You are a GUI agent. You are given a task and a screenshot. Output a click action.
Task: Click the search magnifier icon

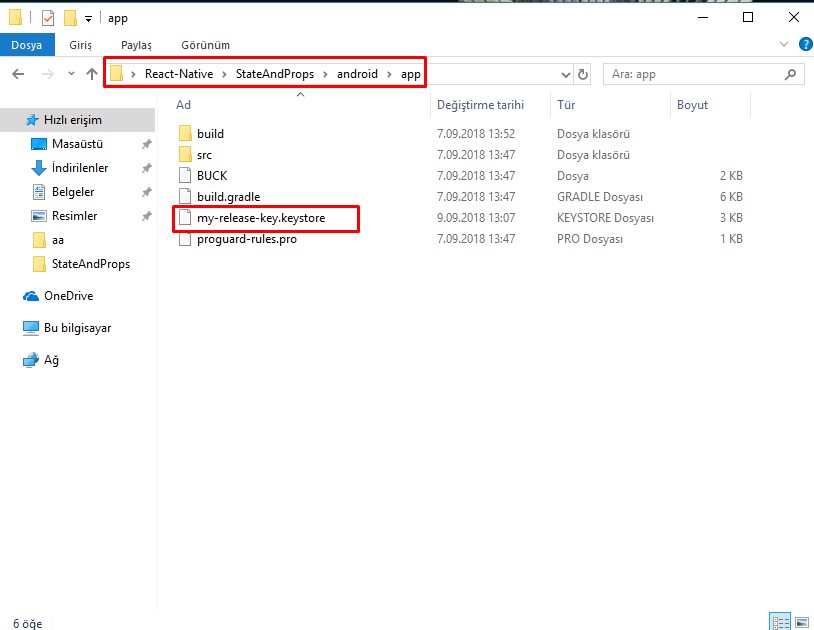click(790, 74)
